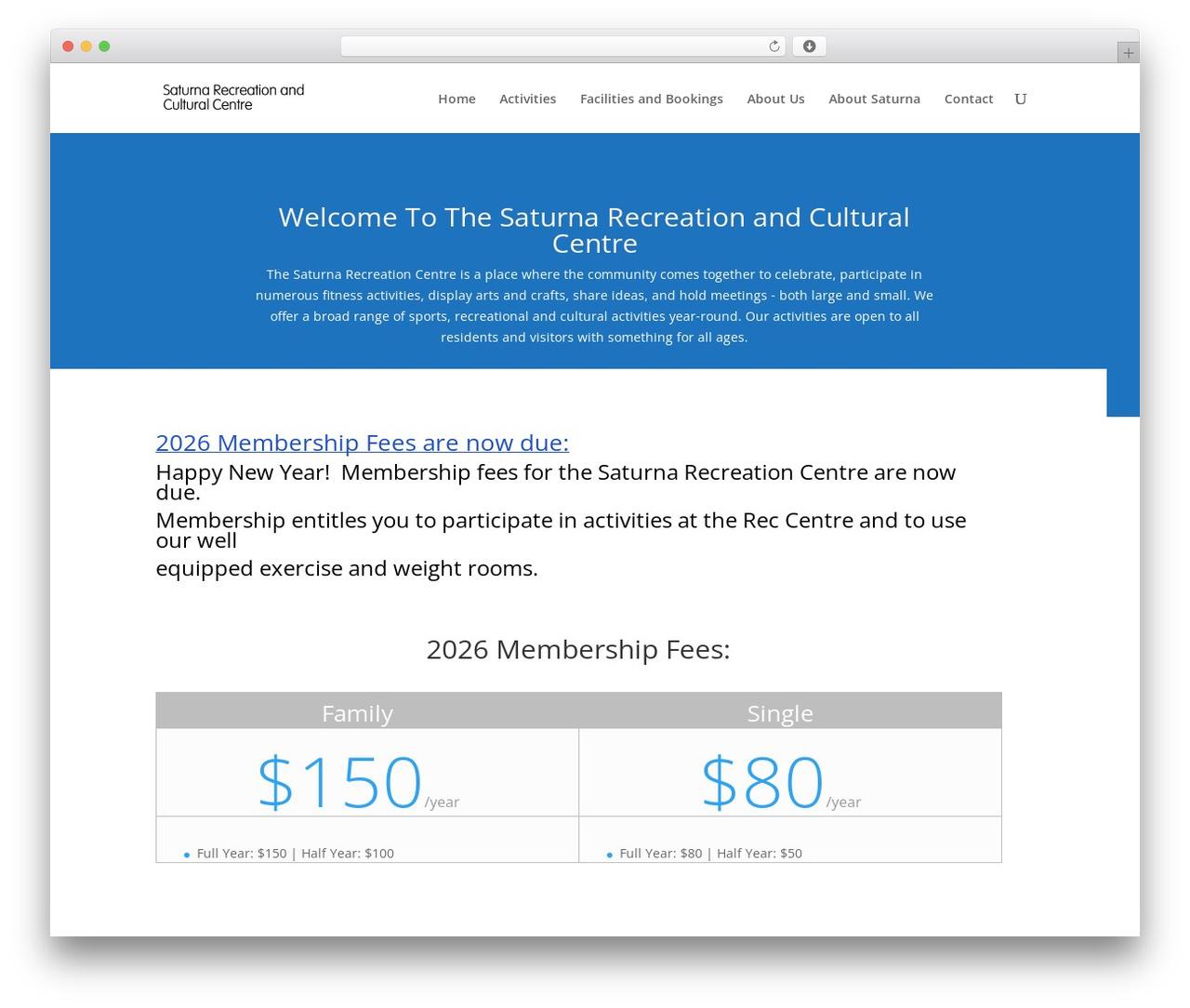This screenshot has width=1190, height=1008.
Task: Click the 'Welcome To The Saturna Recreation and Cultural Centre' heading
Action: [x=594, y=230]
